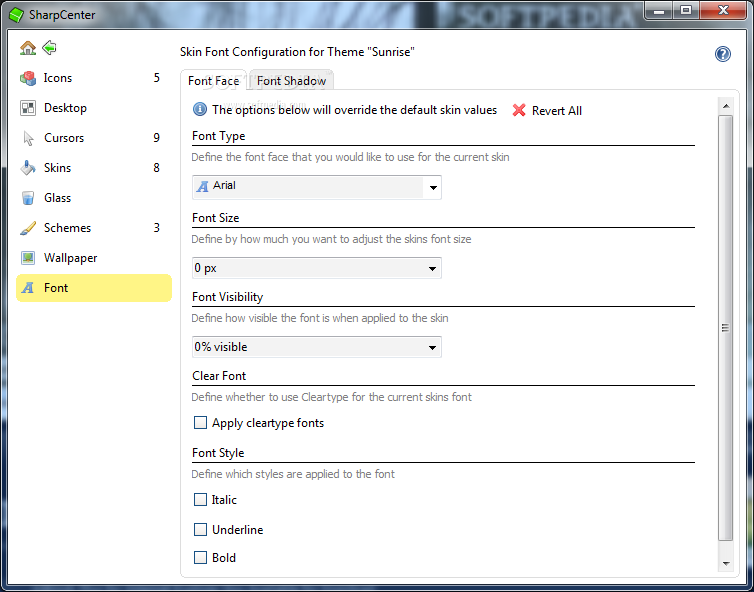This screenshot has height=592, width=754.
Task: Select Font in the sidebar
Action: (x=94, y=288)
